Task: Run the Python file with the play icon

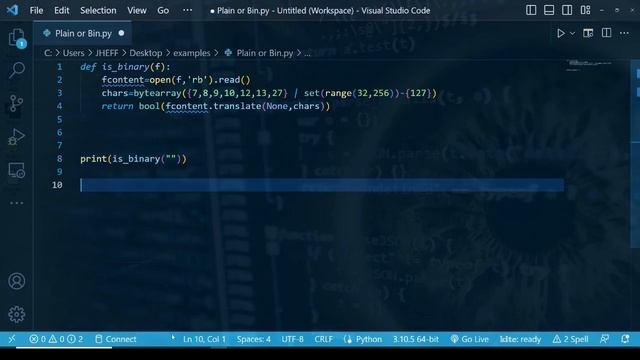Action: point(561,33)
